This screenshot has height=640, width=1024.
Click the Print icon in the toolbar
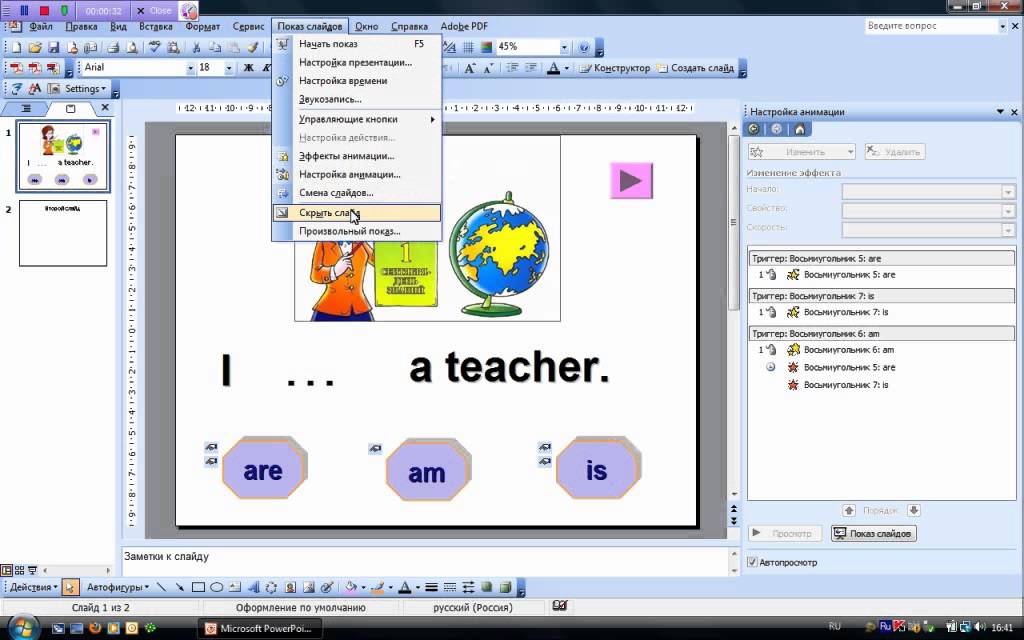(113, 47)
